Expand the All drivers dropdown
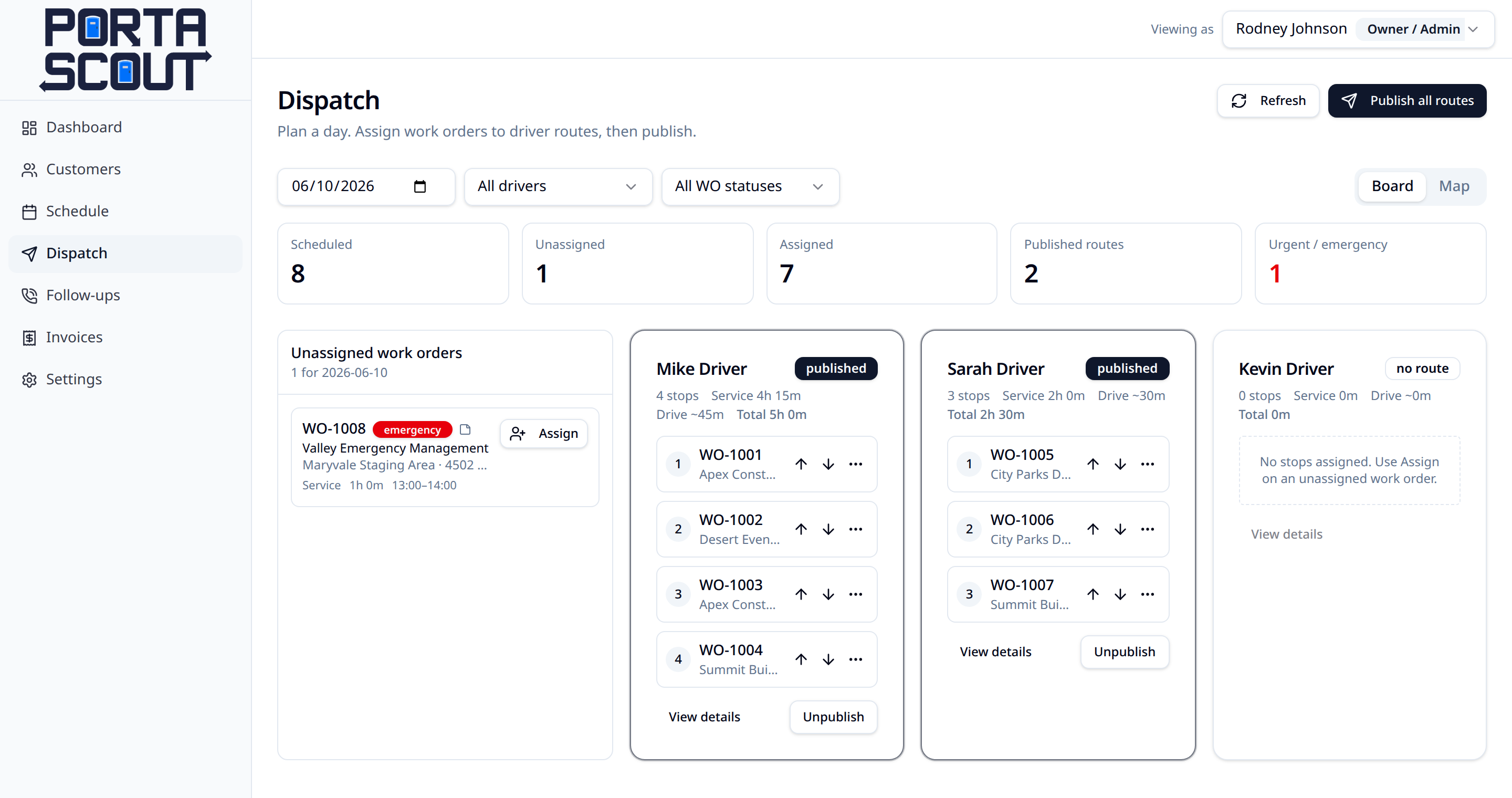This screenshot has width=1512, height=798. point(558,186)
